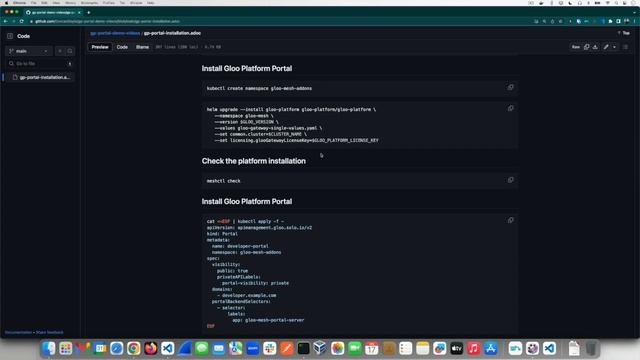Image resolution: width=640 pixels, height=360 pixels.
Task: Click the '--version $GLOO_VERSION' line
Action: coord(247,122)
